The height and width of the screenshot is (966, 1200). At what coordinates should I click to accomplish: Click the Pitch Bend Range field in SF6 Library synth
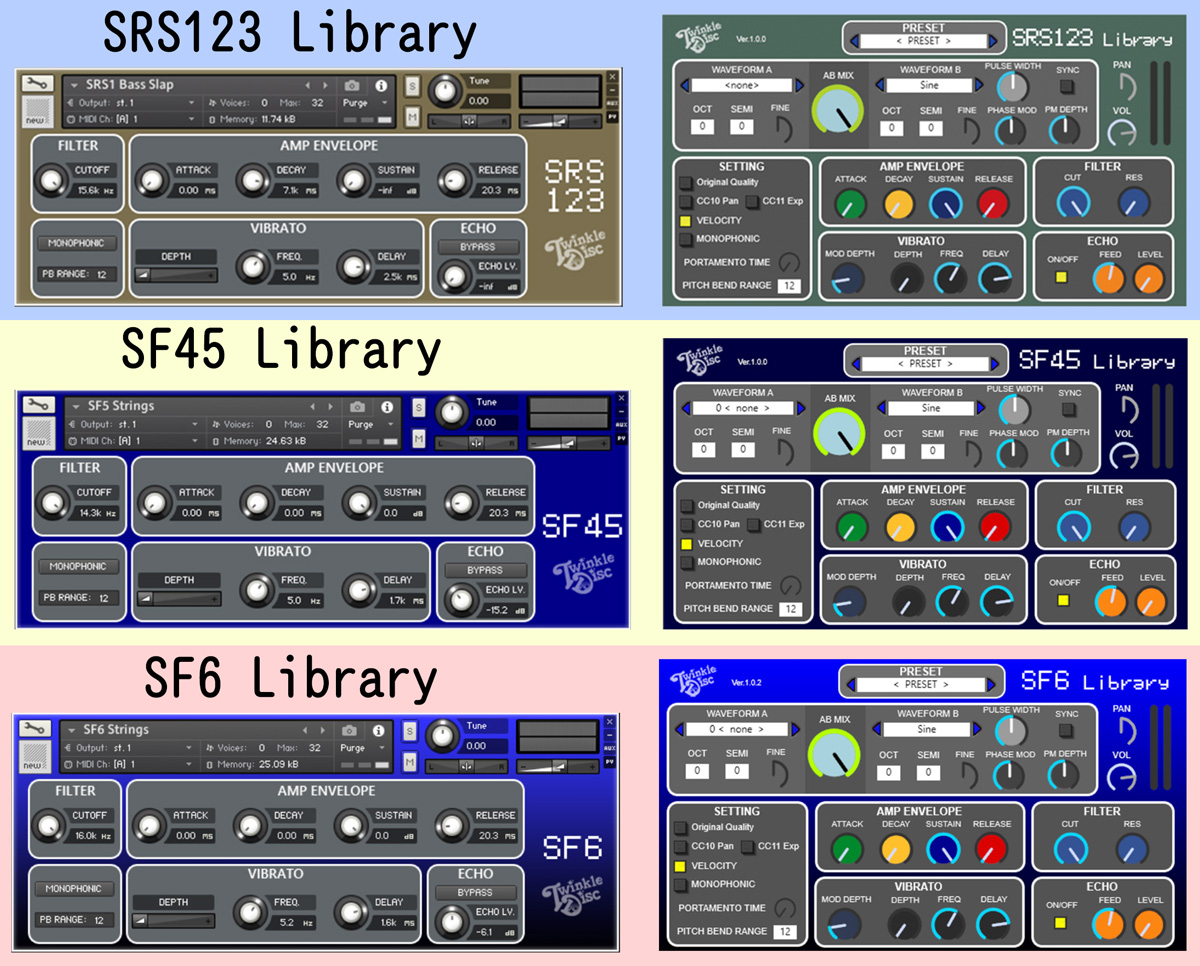(787, 932)
